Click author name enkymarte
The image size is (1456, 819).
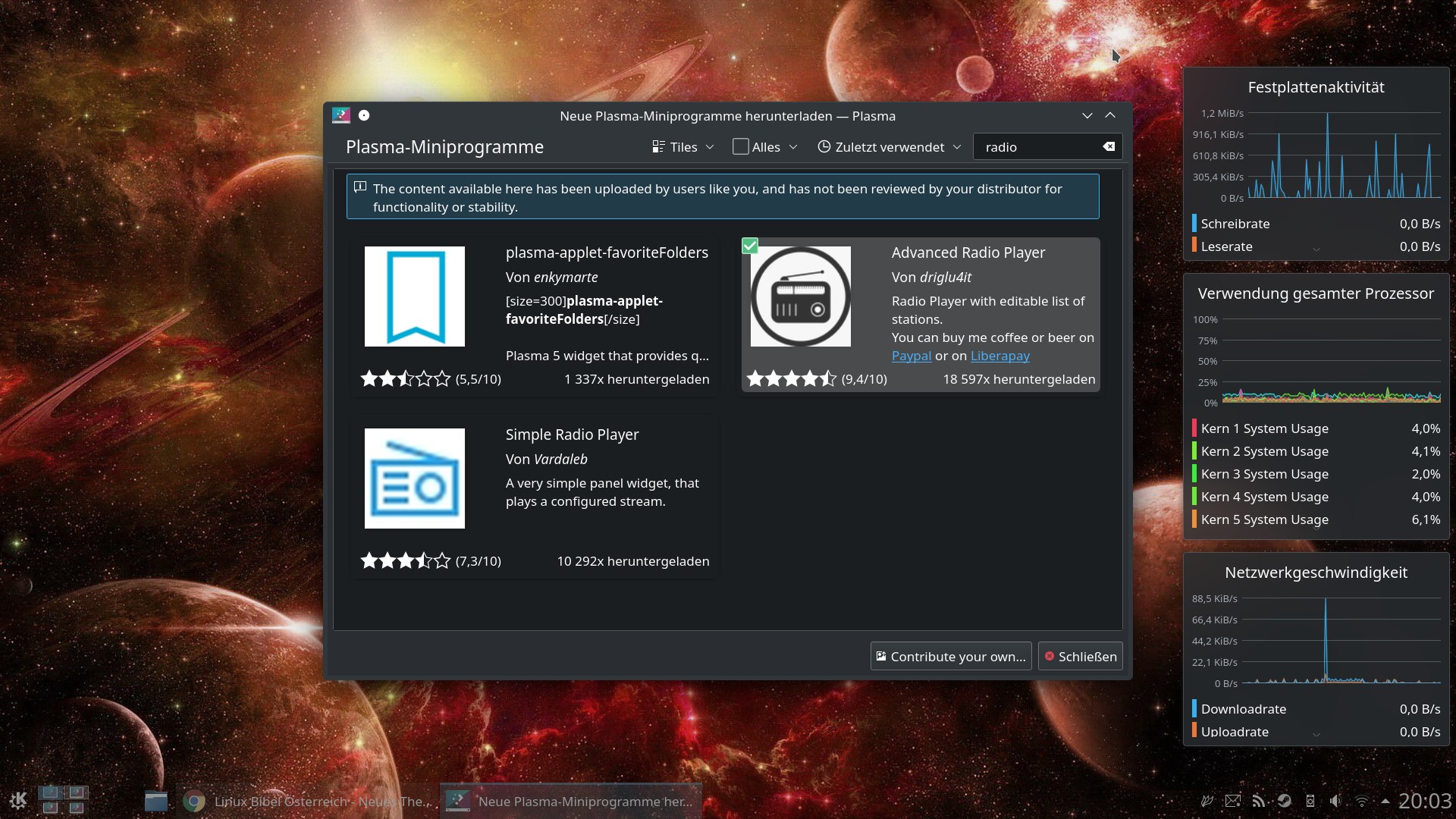pos(566,278)
